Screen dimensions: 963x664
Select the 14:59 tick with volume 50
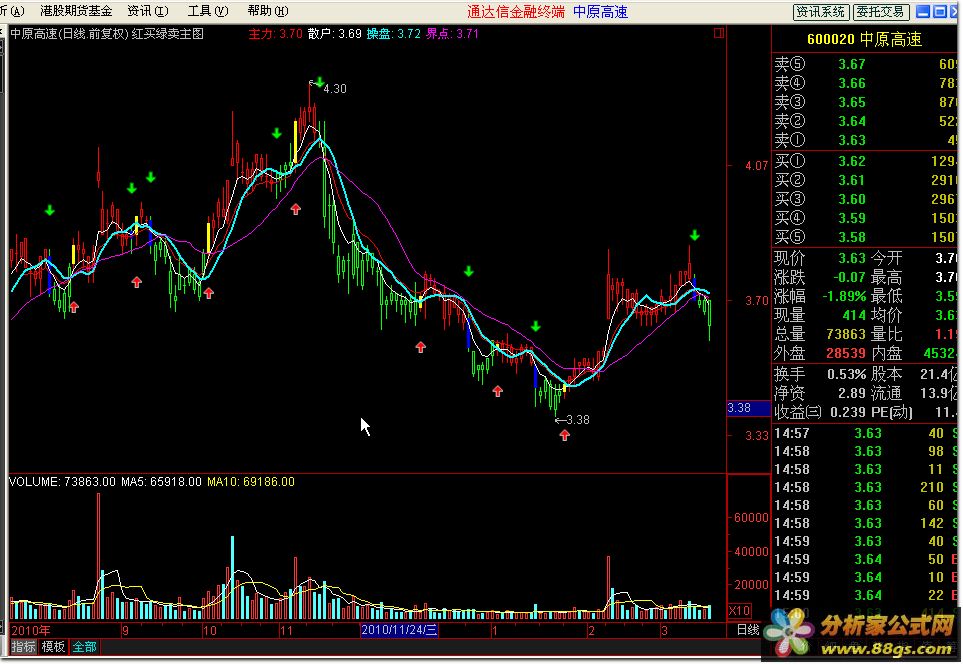click(x=865, y=560)
